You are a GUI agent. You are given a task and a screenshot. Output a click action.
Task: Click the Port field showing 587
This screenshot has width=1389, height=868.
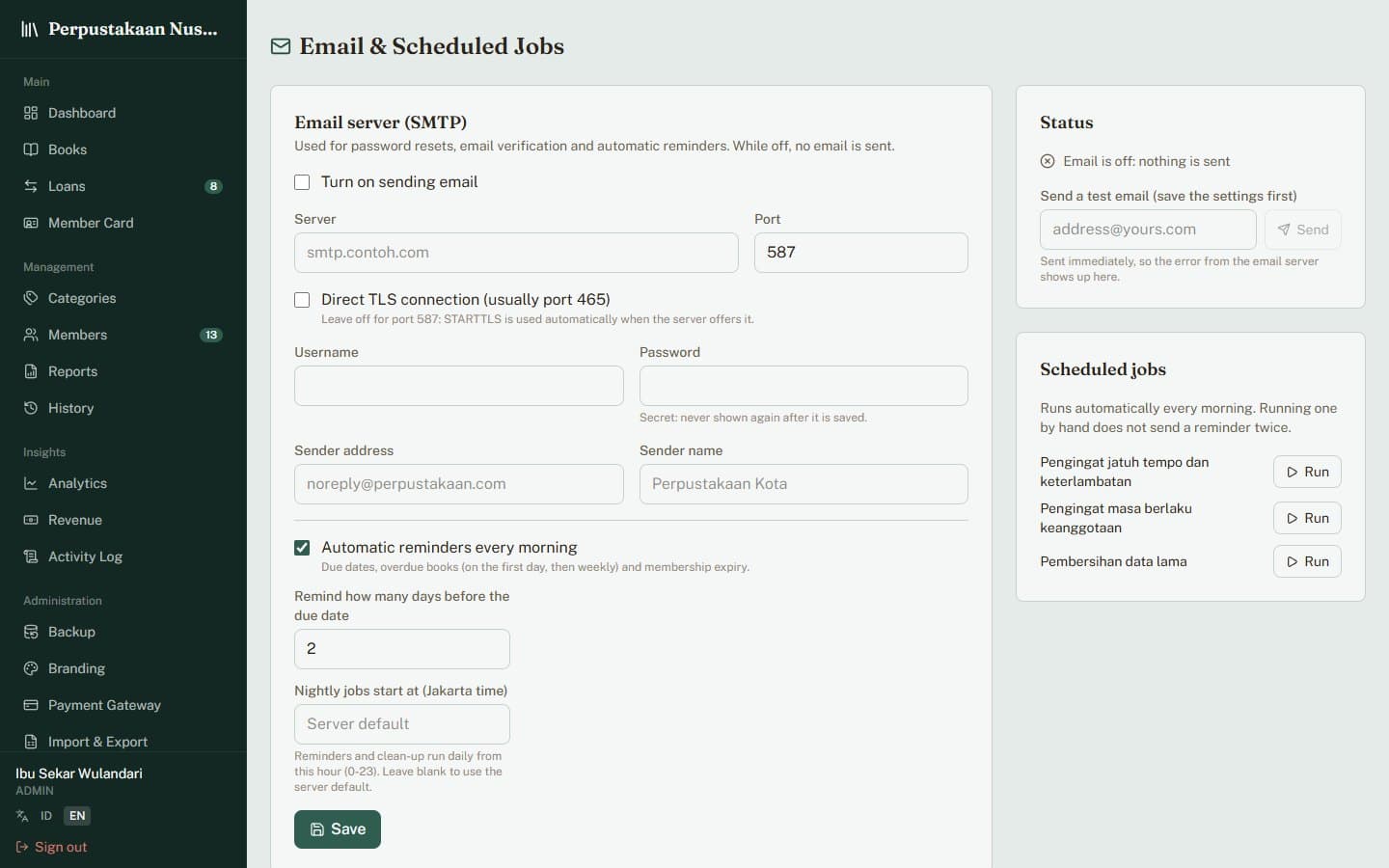tap(861, 253)
